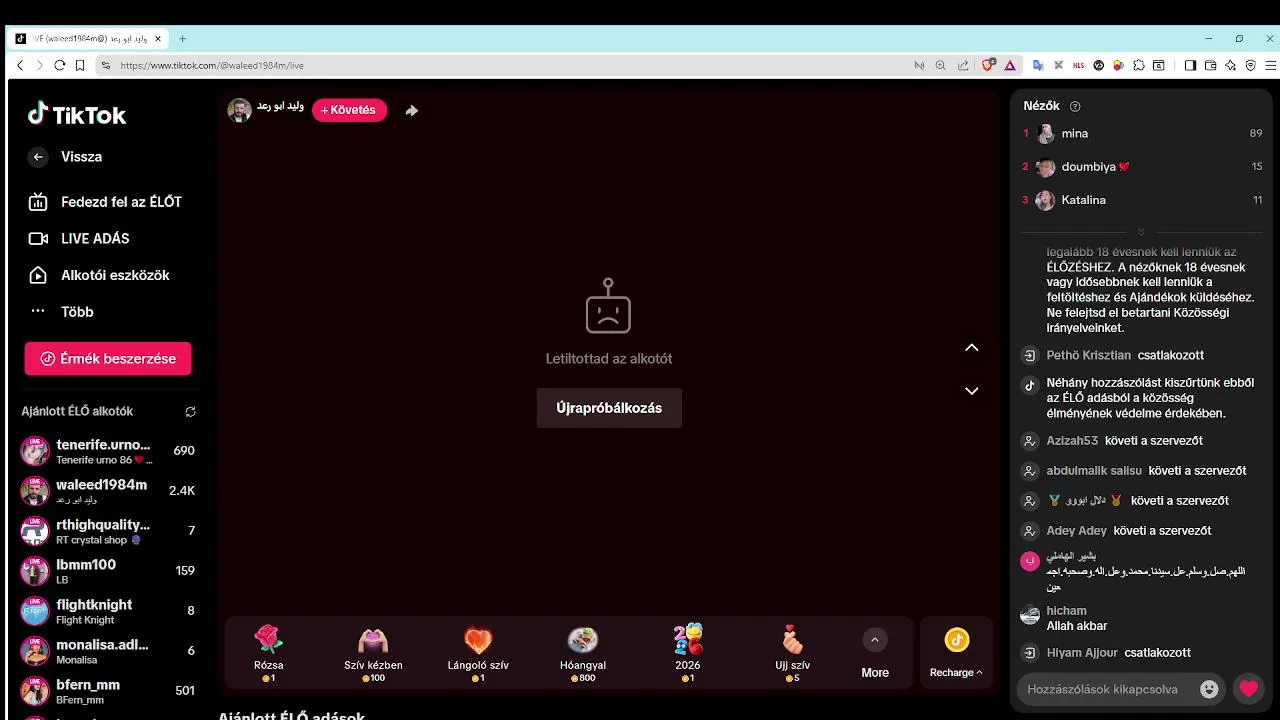Open Fedezd fel az ÉLŐT
The image size is (1280, 720).
[x=105, y=202]
